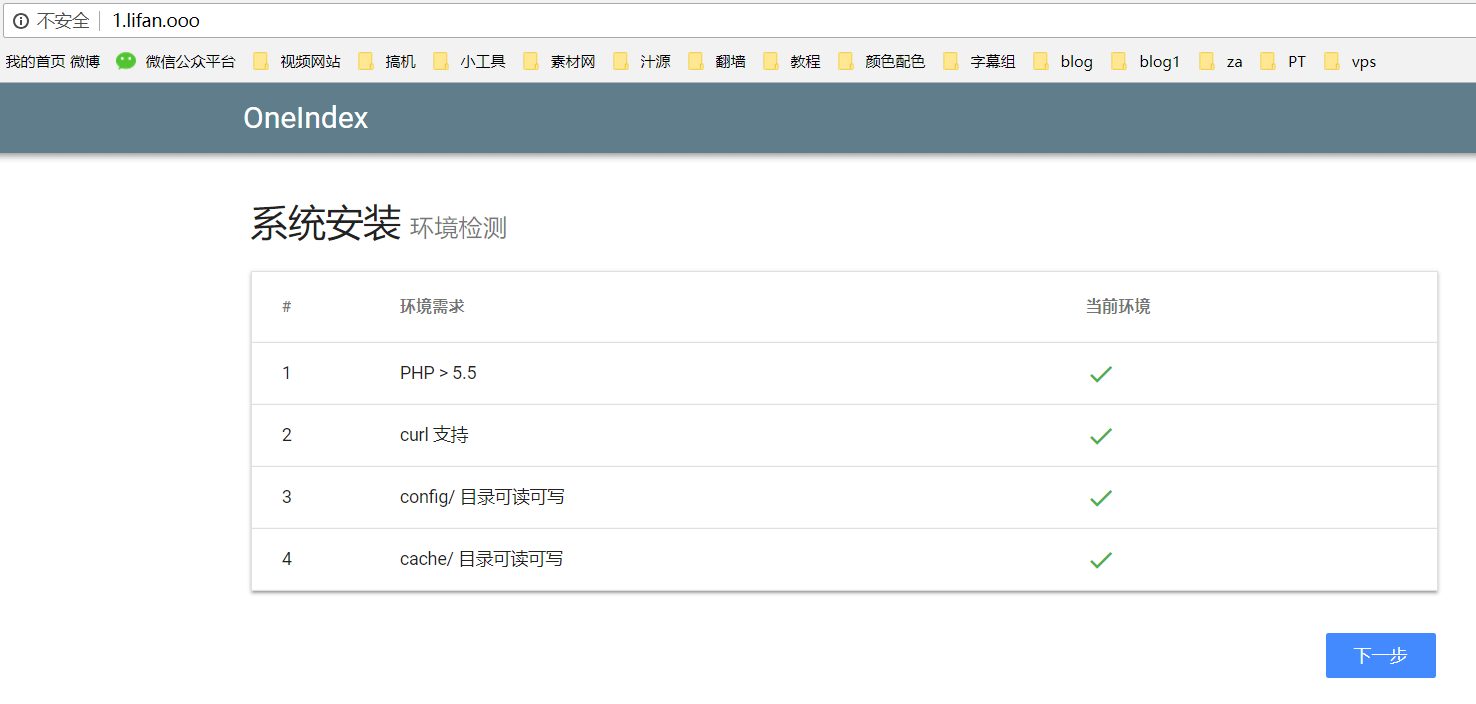Viewport: 1476px width, 704px height.
Task: Click the 素材网 folder icon
Action: pyautogui.click(x=531, y=62)
